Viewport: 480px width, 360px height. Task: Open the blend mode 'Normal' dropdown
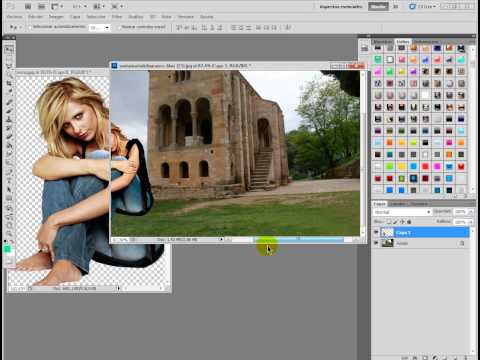click(402, 212)
